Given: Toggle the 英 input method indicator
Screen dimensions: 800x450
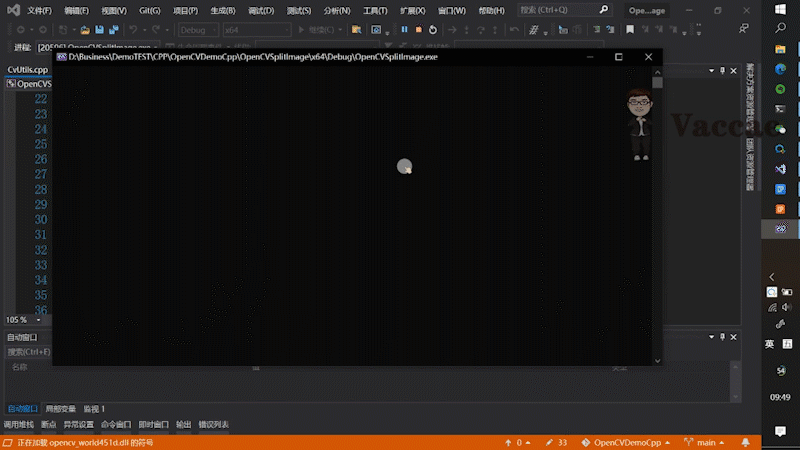Looking at the screenshot, I should pyautogui.click(x=770, y=344).
